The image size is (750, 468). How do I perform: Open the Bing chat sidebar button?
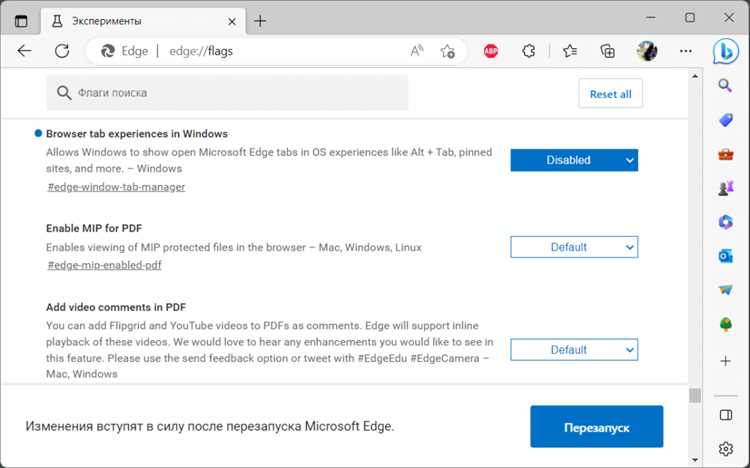click(x=726, y=51)
